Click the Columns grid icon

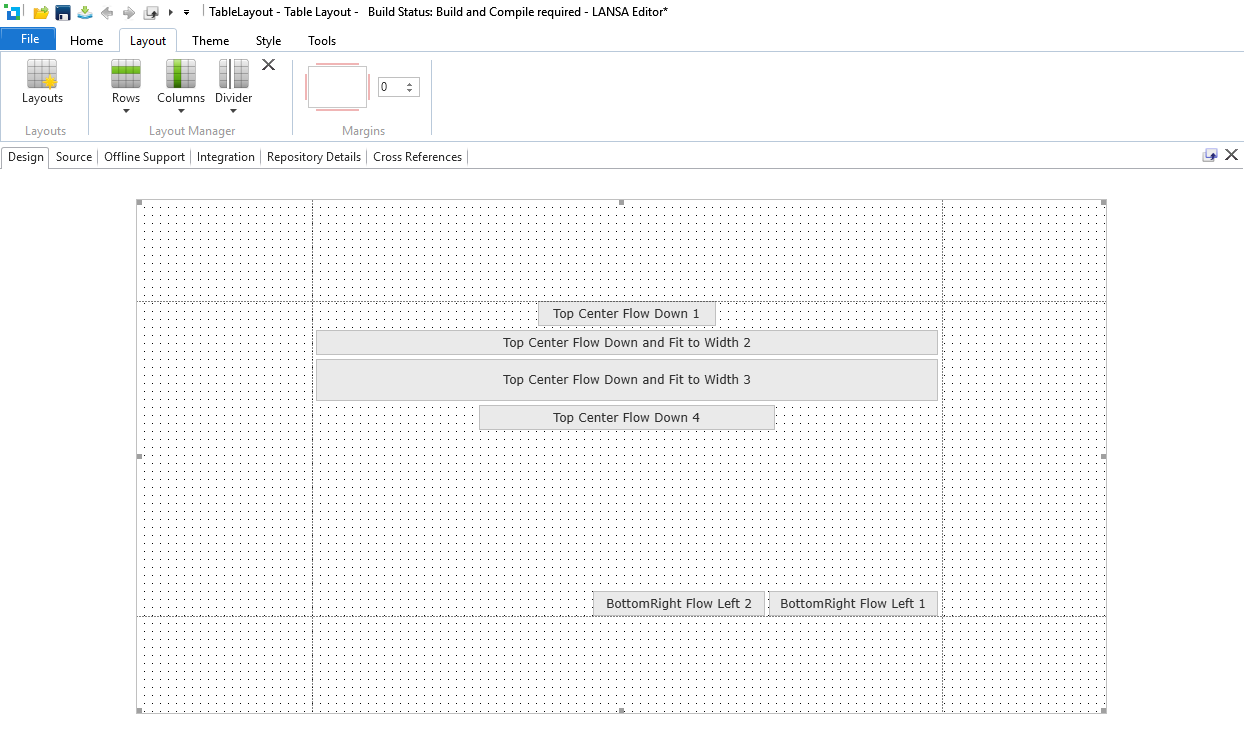(181, 74)
